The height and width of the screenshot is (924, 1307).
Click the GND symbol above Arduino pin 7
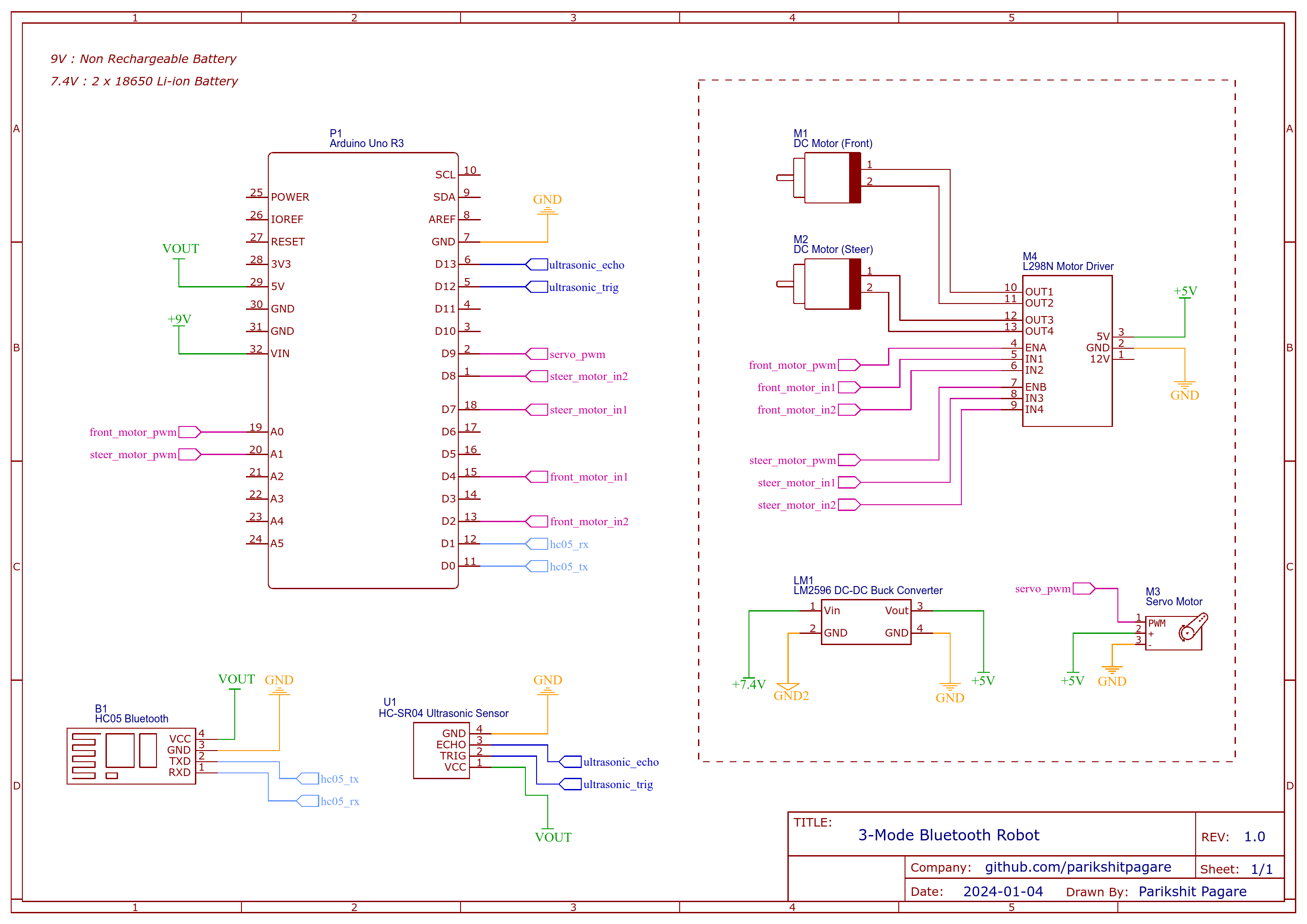pos(547,204)
